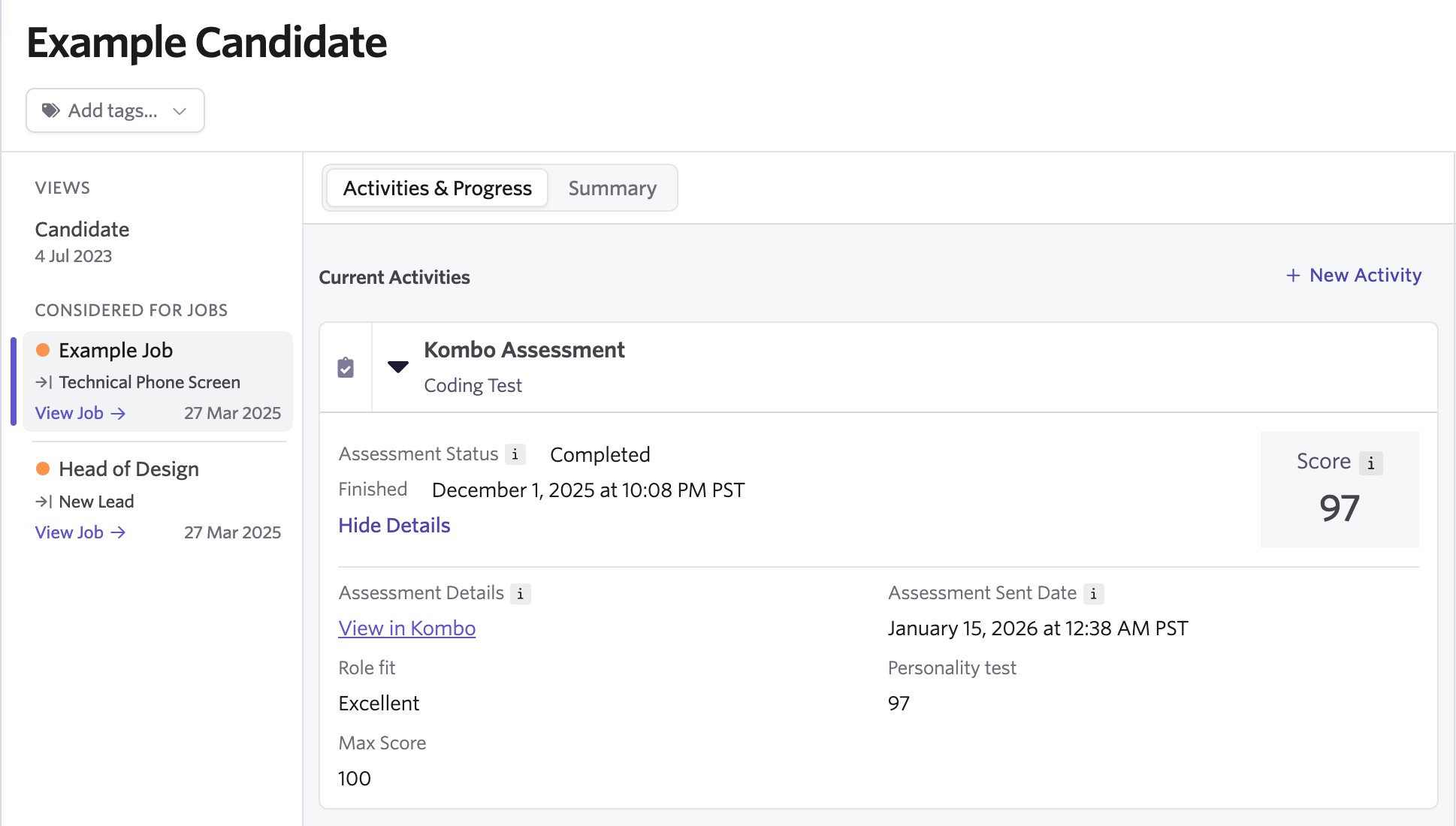
Task: Click info icon next to Assessment Status
Action: pos(515,454)
